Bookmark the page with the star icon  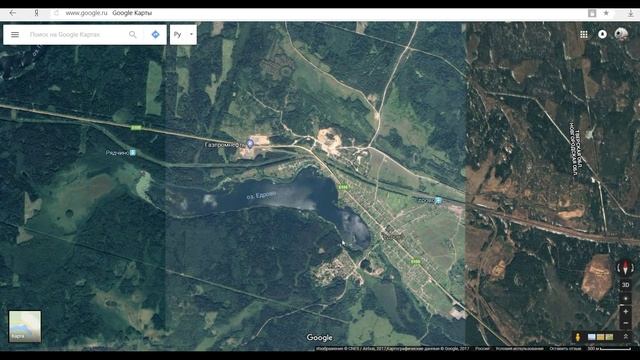[606, 13]
